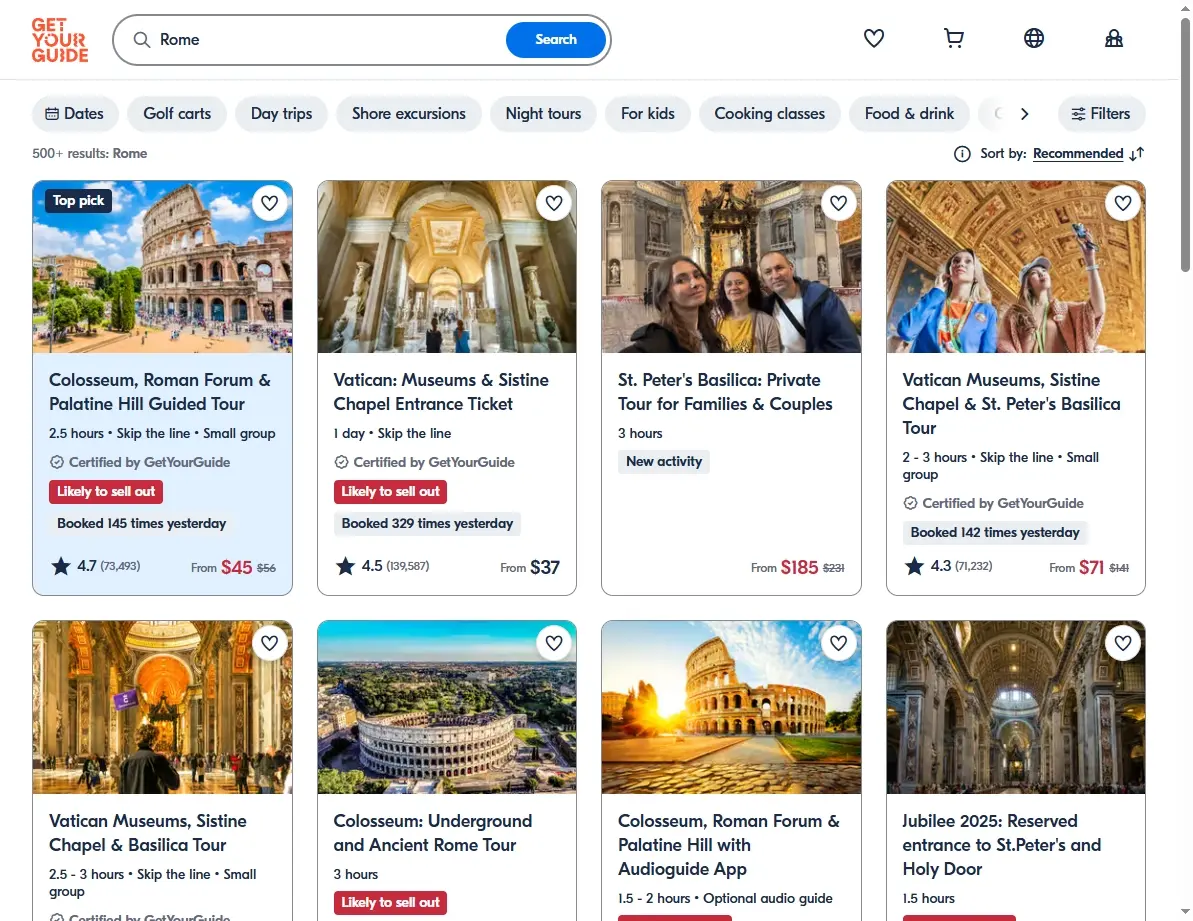This screenshot has width=1193, height=921.
Task: Click the page vertical scrollbar
Action: pos(1185,145)
